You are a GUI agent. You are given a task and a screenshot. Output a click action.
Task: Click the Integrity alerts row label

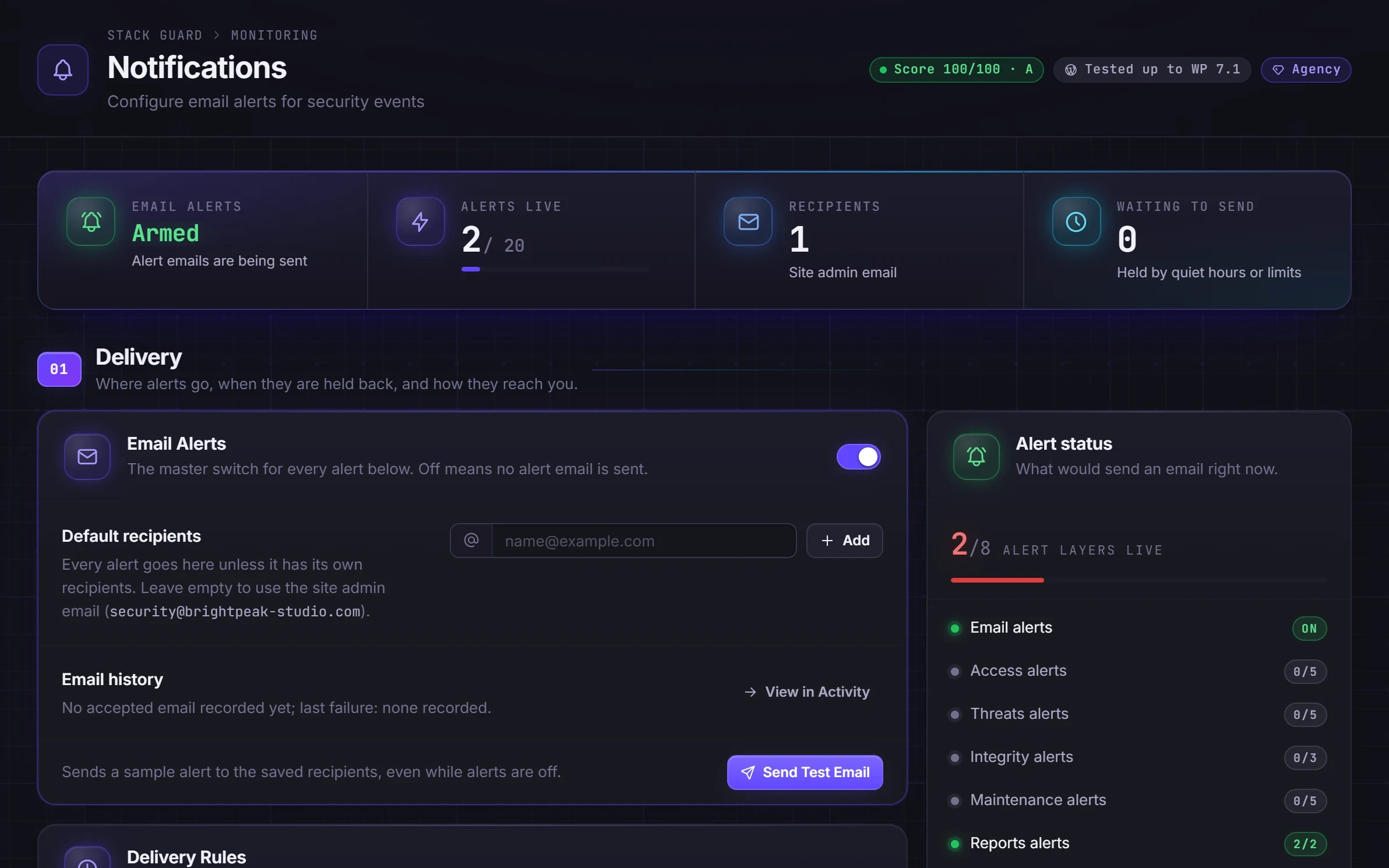(x=1021, y=757)
